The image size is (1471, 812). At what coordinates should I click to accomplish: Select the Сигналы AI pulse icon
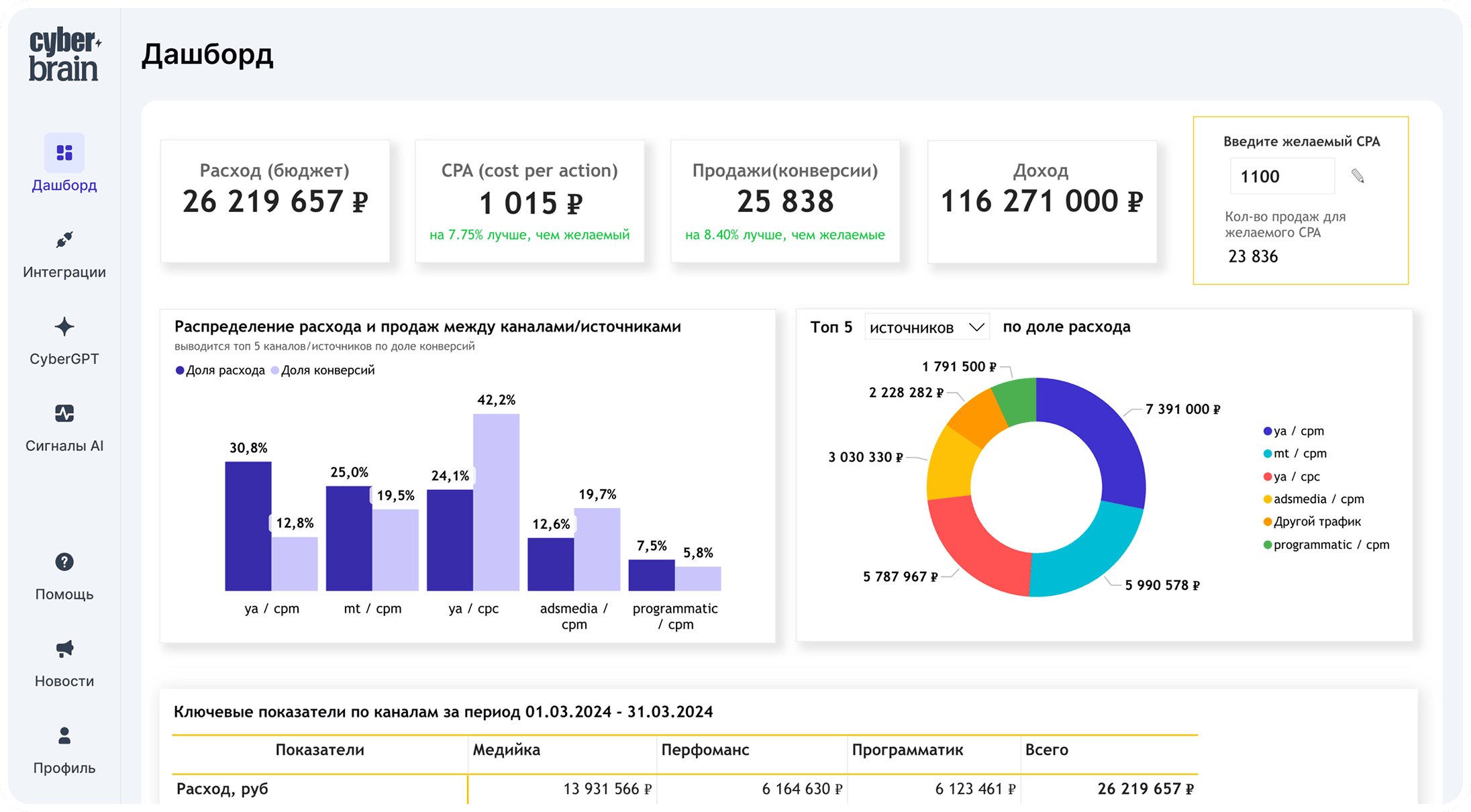(x=64, y=413)
